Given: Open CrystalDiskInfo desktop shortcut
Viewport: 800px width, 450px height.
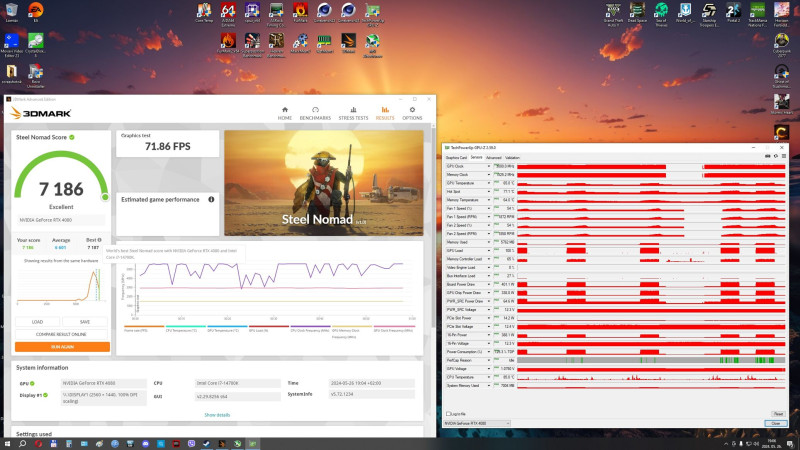Looking at the screenshot, I should click(35, 45).
